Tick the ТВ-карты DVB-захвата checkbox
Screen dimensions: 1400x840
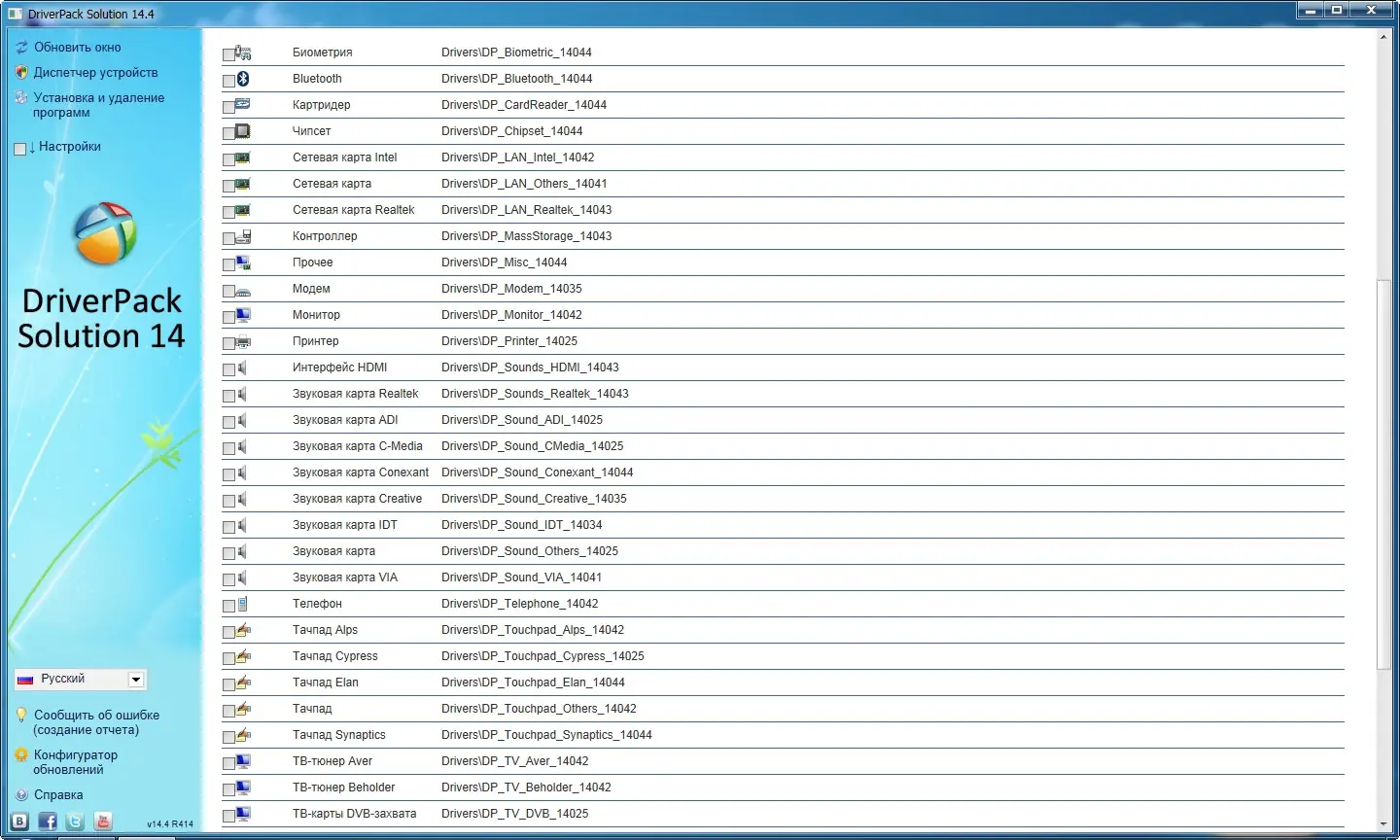(228, 816)
